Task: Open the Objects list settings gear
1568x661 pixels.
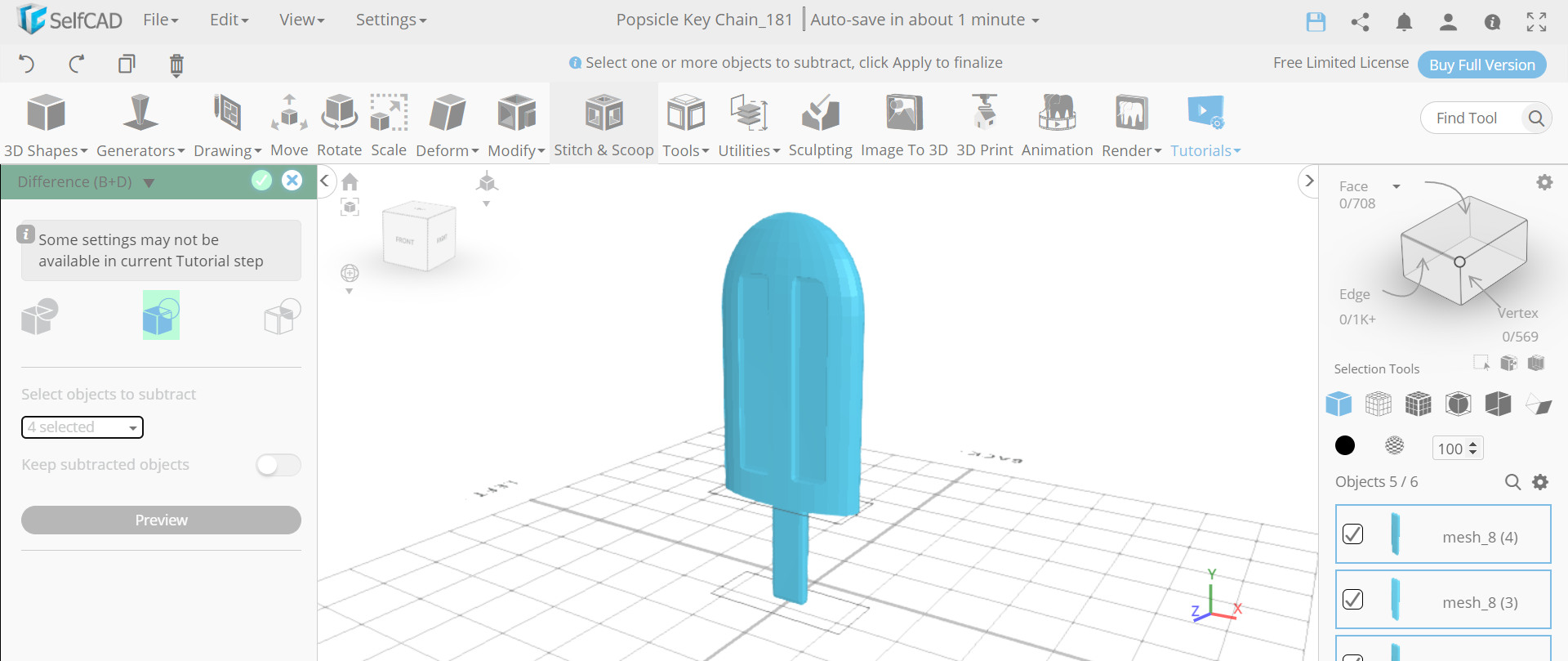Action: point(1540,482)
